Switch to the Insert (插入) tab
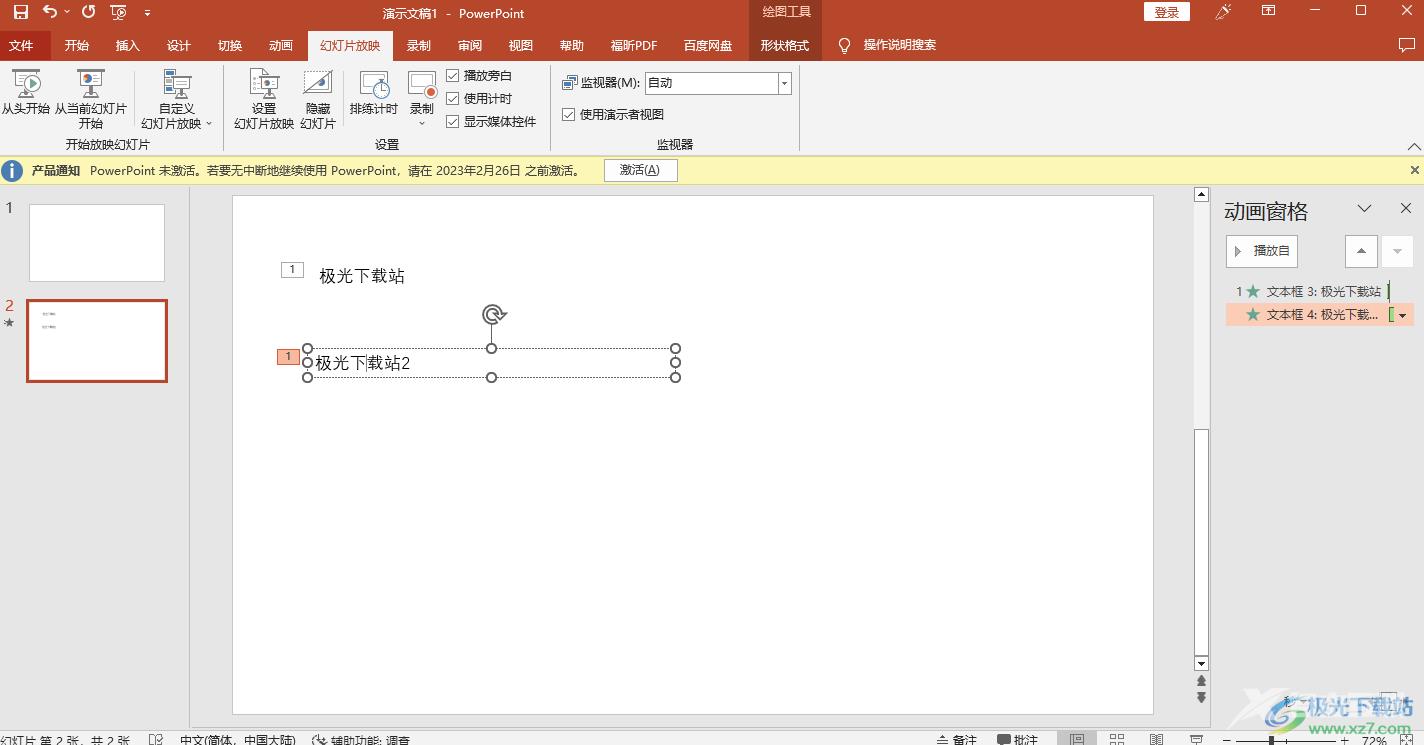Screen dimensions: 1424x745 click(x=128, y=46)
